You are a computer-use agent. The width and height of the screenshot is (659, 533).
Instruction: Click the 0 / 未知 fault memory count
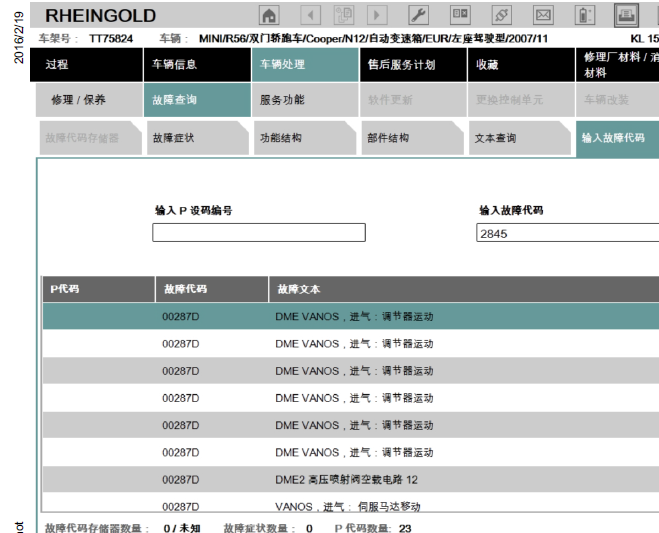click(x=182, y=528)
